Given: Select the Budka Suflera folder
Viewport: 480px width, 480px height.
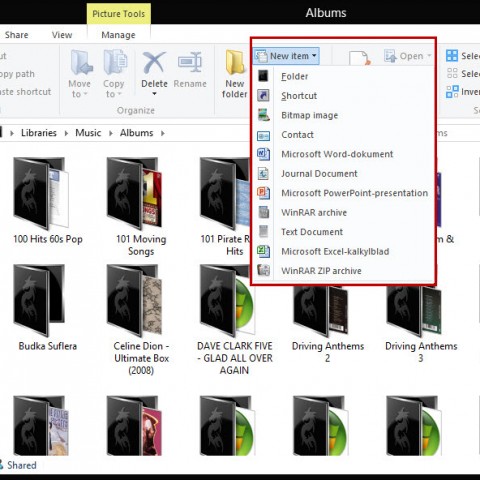Looking at the screenshot, I should click(48, 308).
